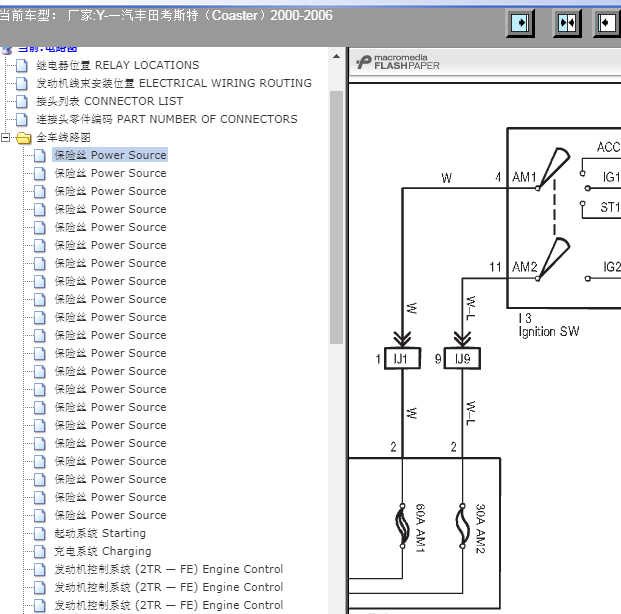The image size is (621, 614).
Task: Click the document icon beside 充电系统 Charging
Action: [40, 551]
